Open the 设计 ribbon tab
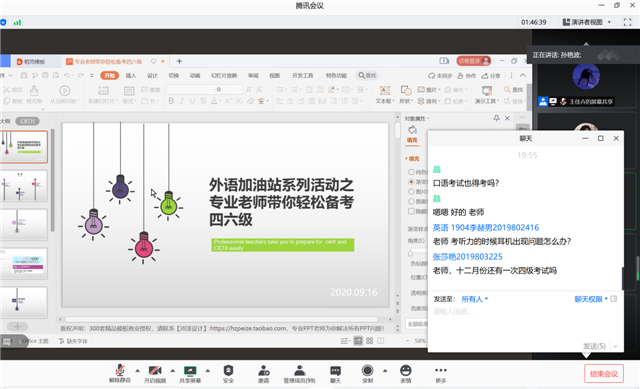 coord(152,76)
